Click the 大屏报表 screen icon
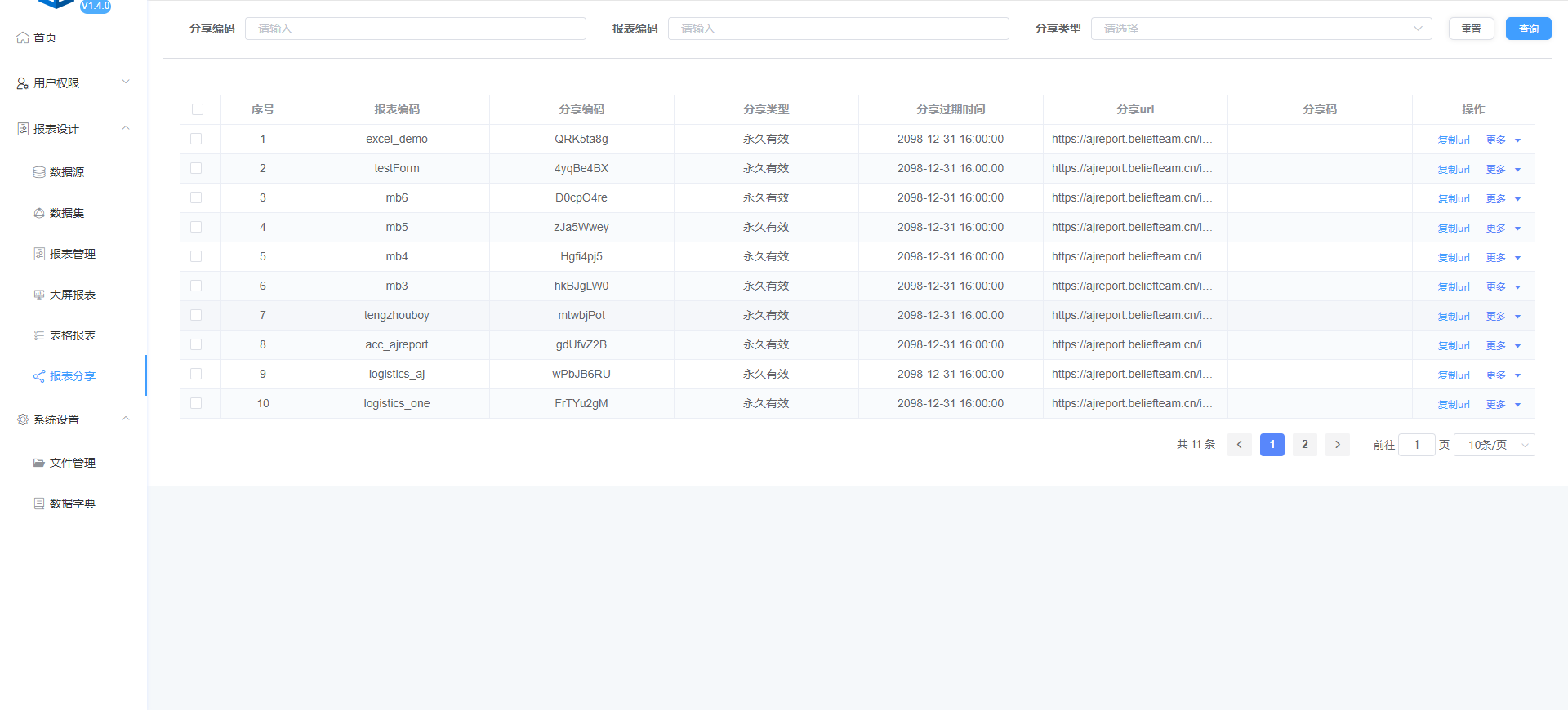The width and height of the screenshot is (1568, 710). click(x=39, y=295)
